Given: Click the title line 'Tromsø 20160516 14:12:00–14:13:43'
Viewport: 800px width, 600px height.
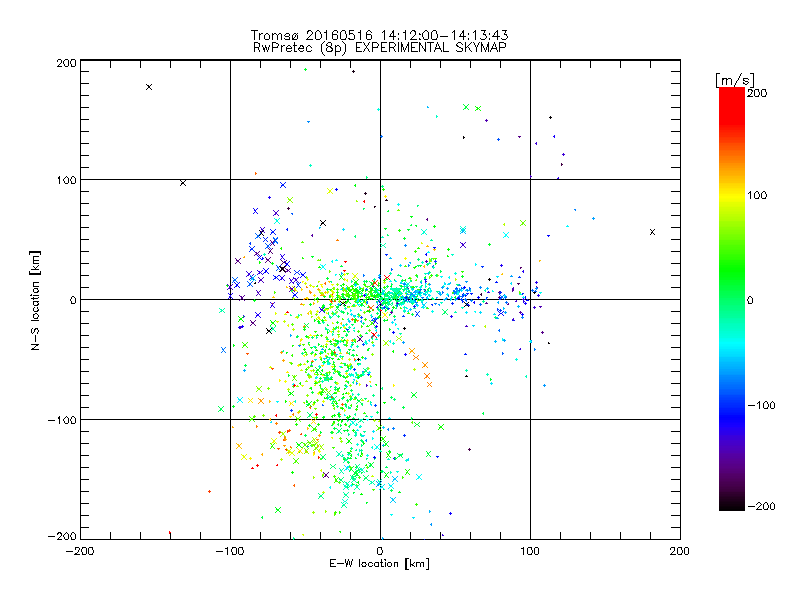Looking at the screenshot, I should point(379,35).
